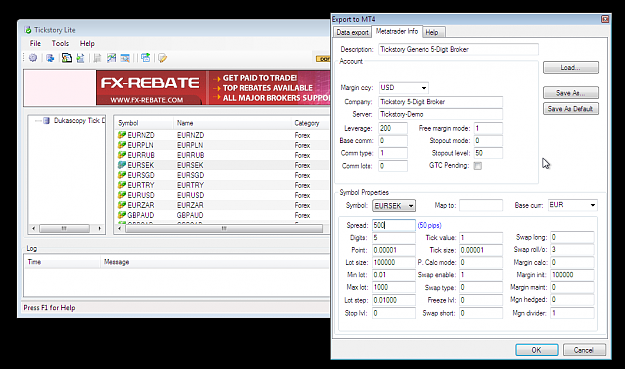Open the Base curr EUR dropdown

click(593, 205)
